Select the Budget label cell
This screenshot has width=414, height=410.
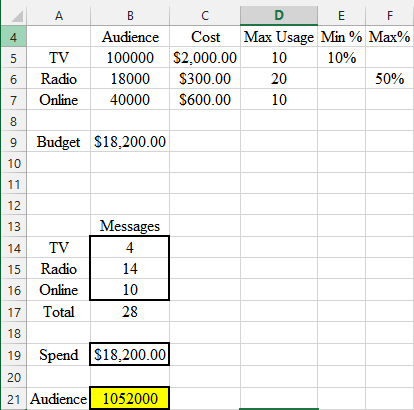point(59,142)
